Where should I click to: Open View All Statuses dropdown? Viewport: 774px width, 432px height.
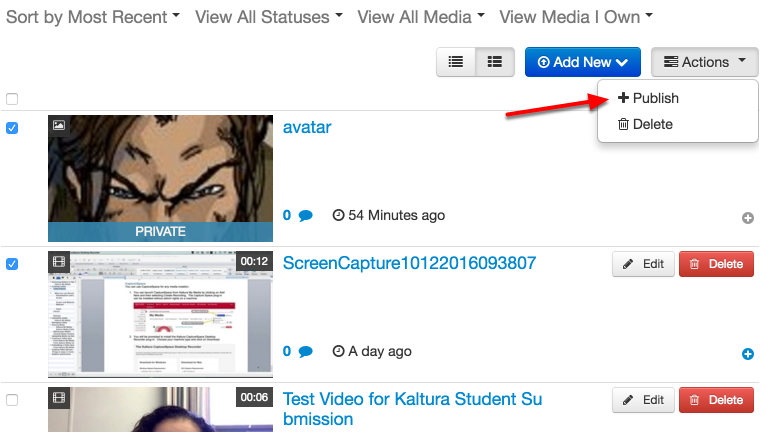pos(269,17)
